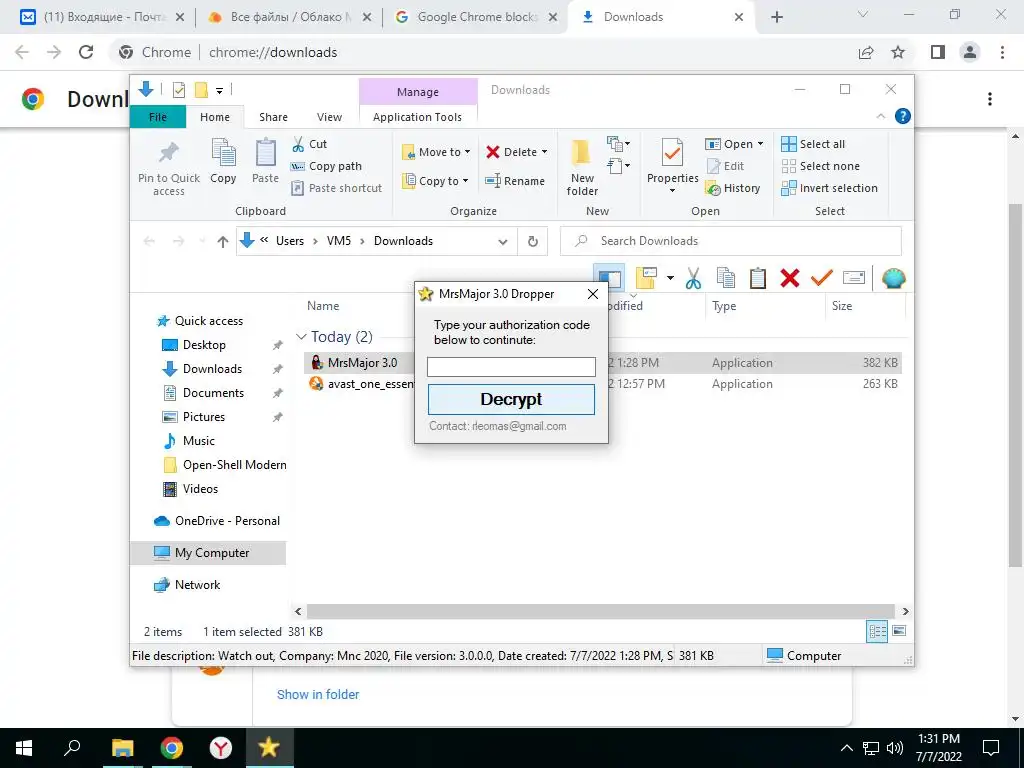The image size is (1024, 768).
Task: Switch to the View ribbon tab
Action: [329, 117]
